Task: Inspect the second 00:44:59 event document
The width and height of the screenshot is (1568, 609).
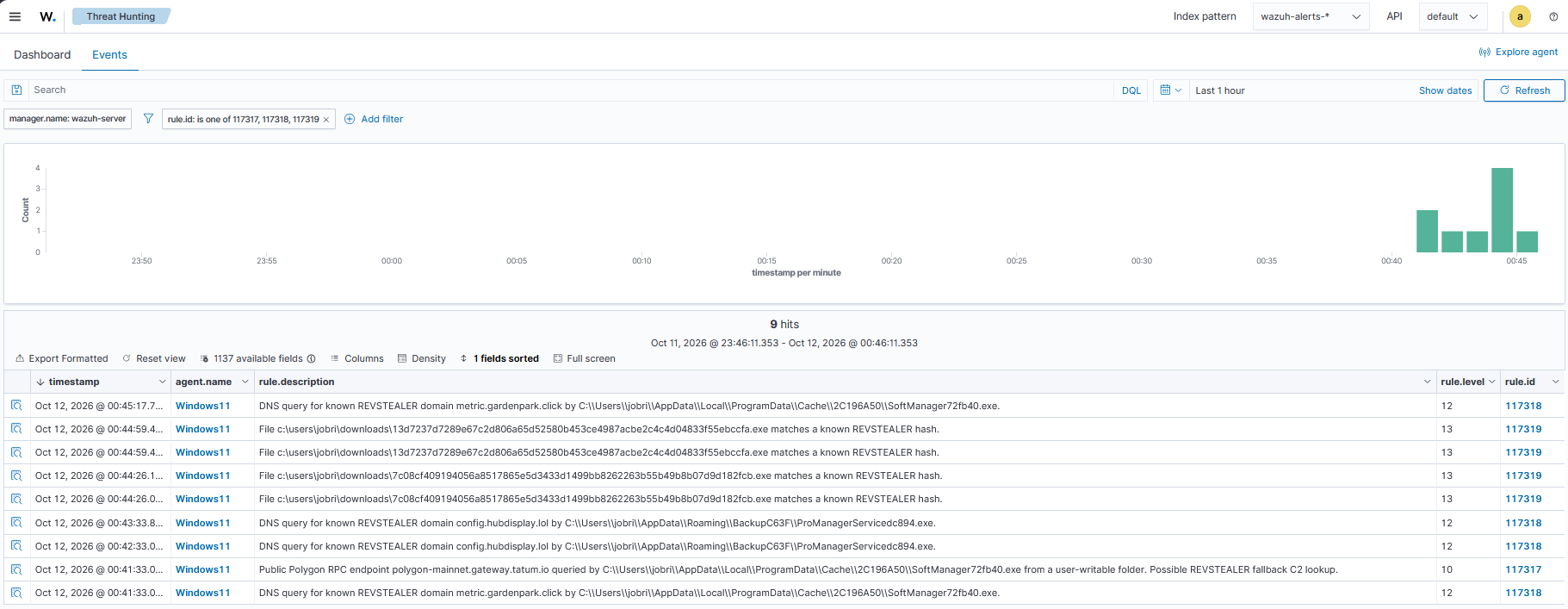Action: pyautogui.click(x=16, y=452)
